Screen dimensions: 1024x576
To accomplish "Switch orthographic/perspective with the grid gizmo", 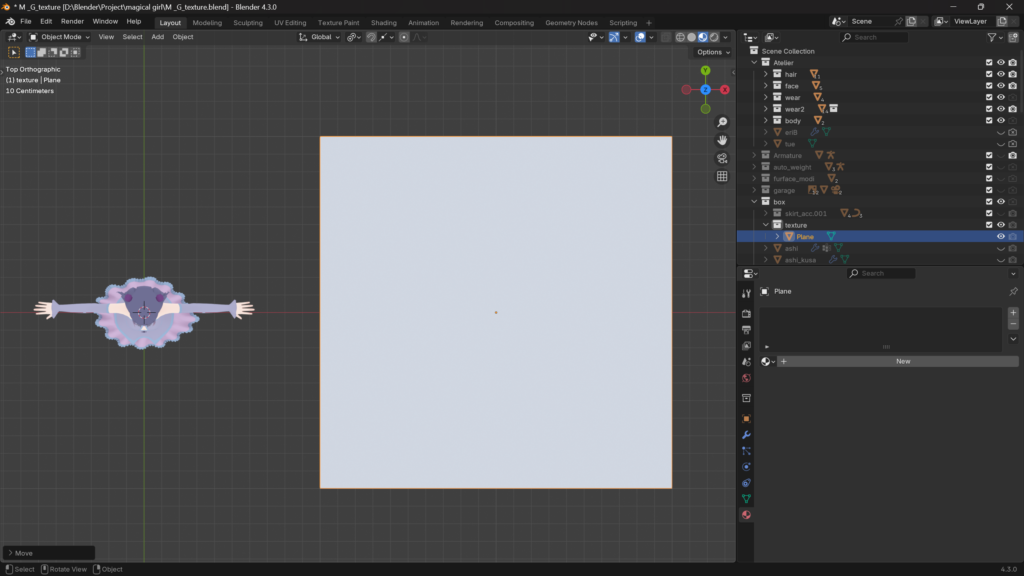I will point(722,176).
